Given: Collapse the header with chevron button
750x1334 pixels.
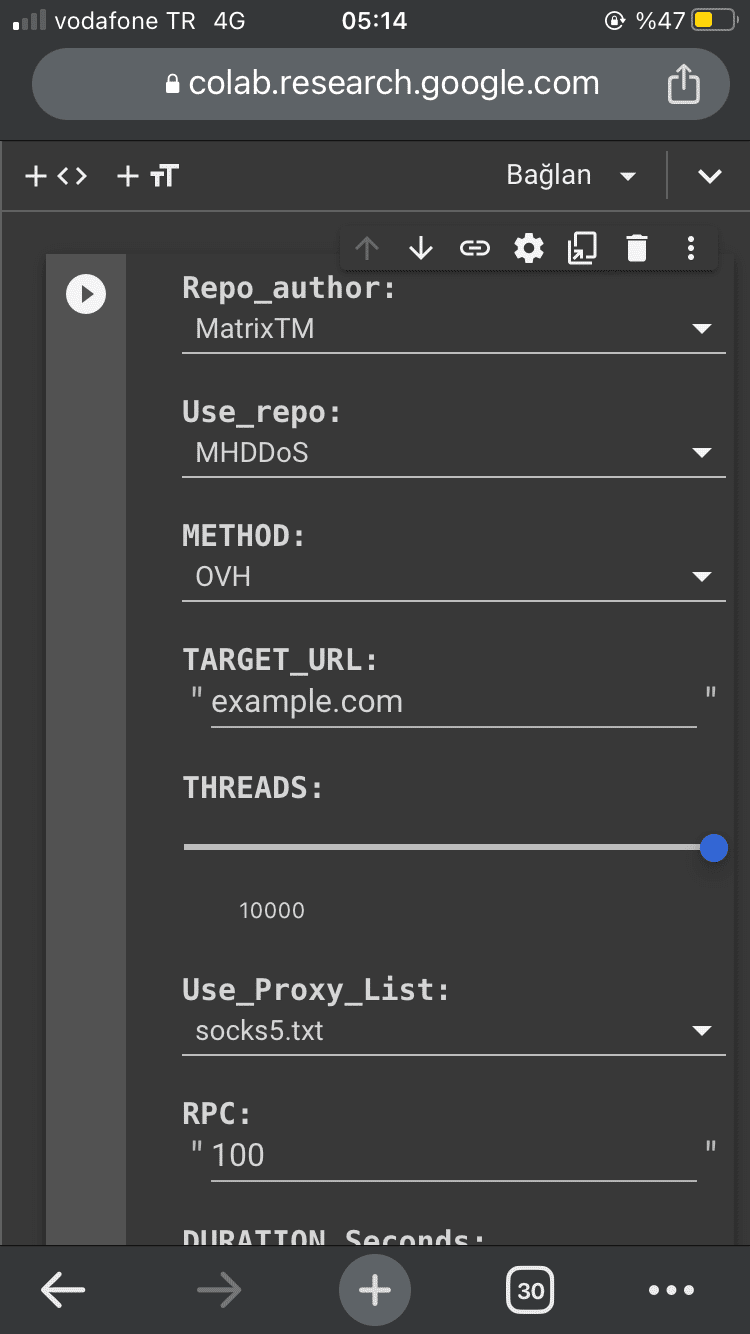Looking at the screenshot, I should (709, 177).
